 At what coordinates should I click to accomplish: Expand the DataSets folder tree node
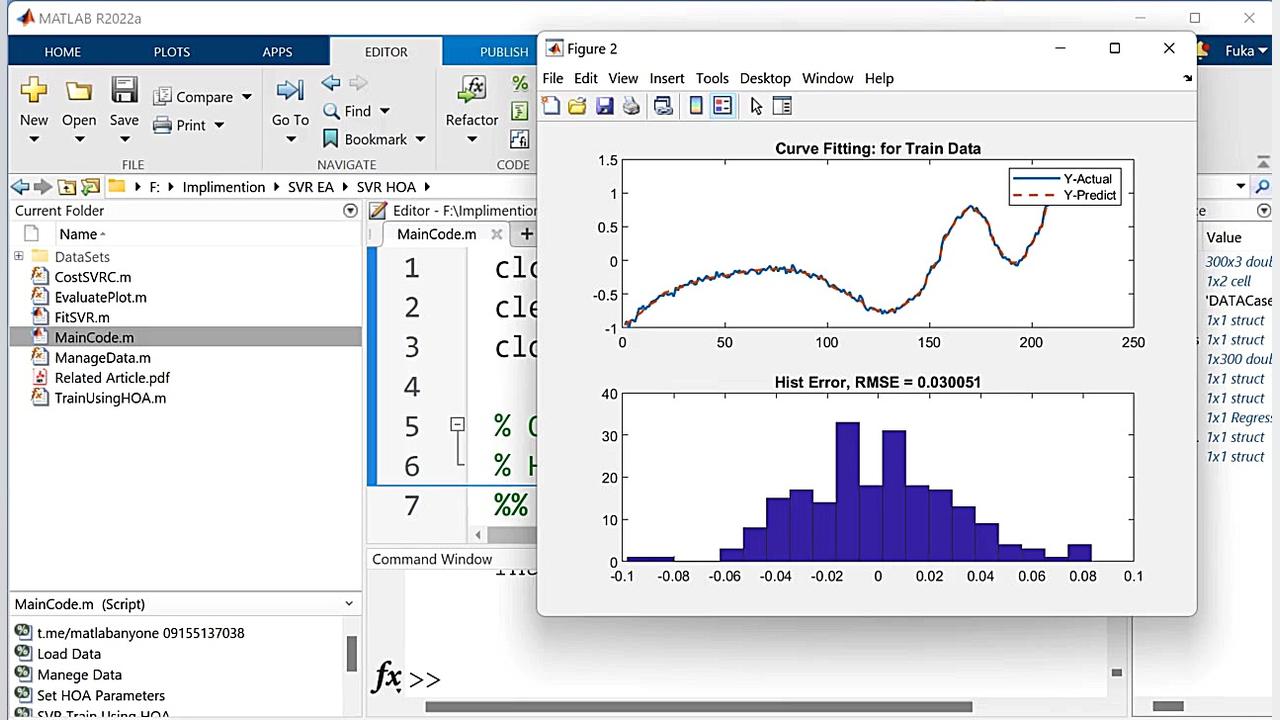18,257
